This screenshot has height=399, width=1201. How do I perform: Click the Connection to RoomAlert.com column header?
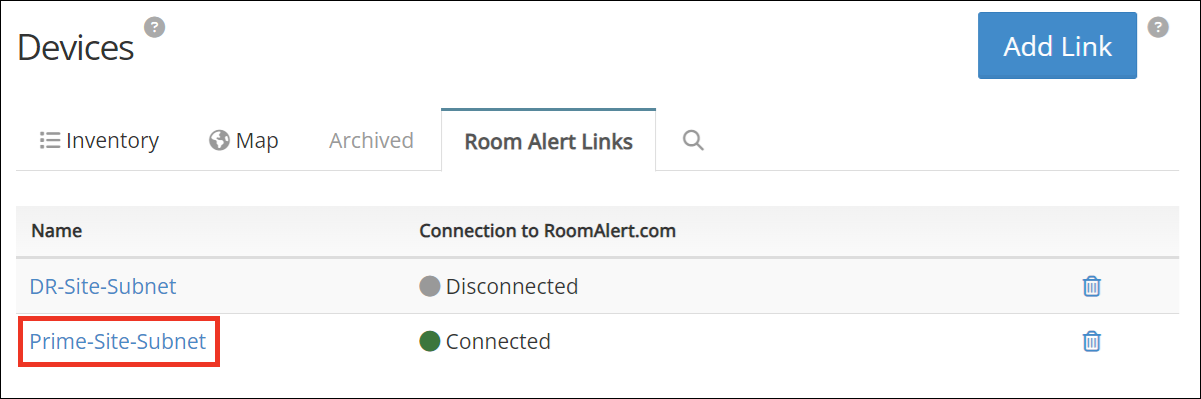(548, 231)
